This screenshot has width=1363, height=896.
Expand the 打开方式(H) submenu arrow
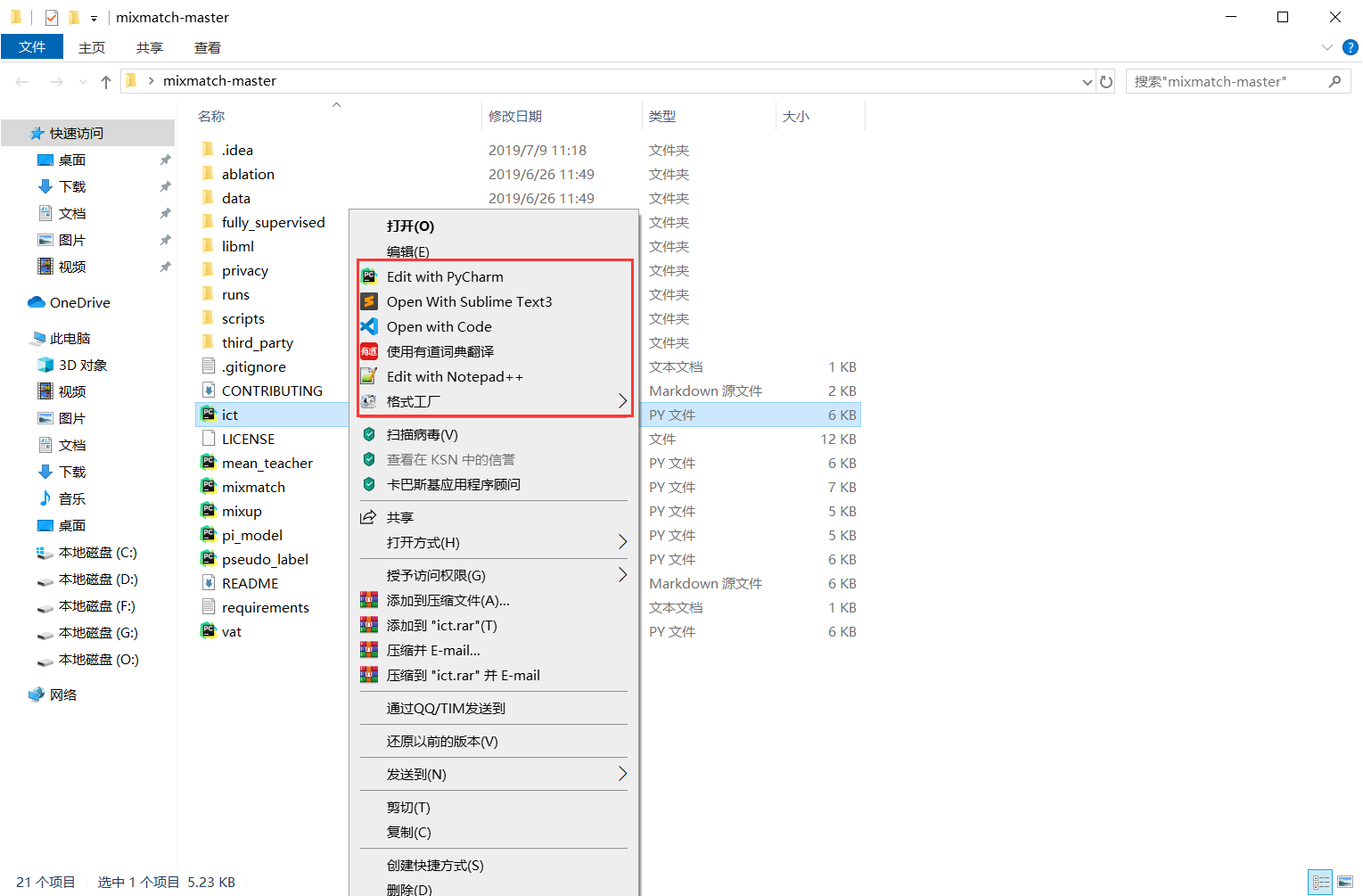(x=622, y=542)
